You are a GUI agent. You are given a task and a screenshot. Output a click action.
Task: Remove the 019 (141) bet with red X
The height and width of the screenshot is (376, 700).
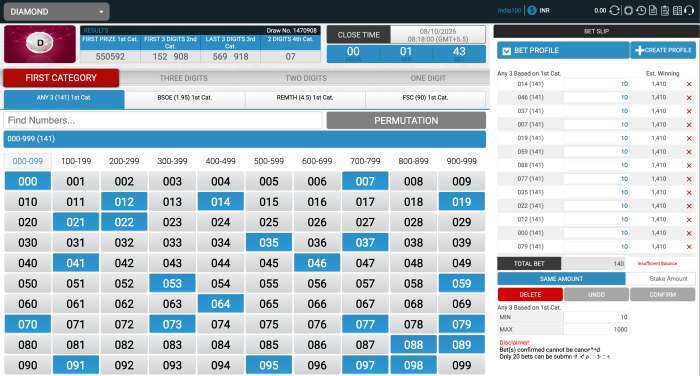click(x=689, y=138)
